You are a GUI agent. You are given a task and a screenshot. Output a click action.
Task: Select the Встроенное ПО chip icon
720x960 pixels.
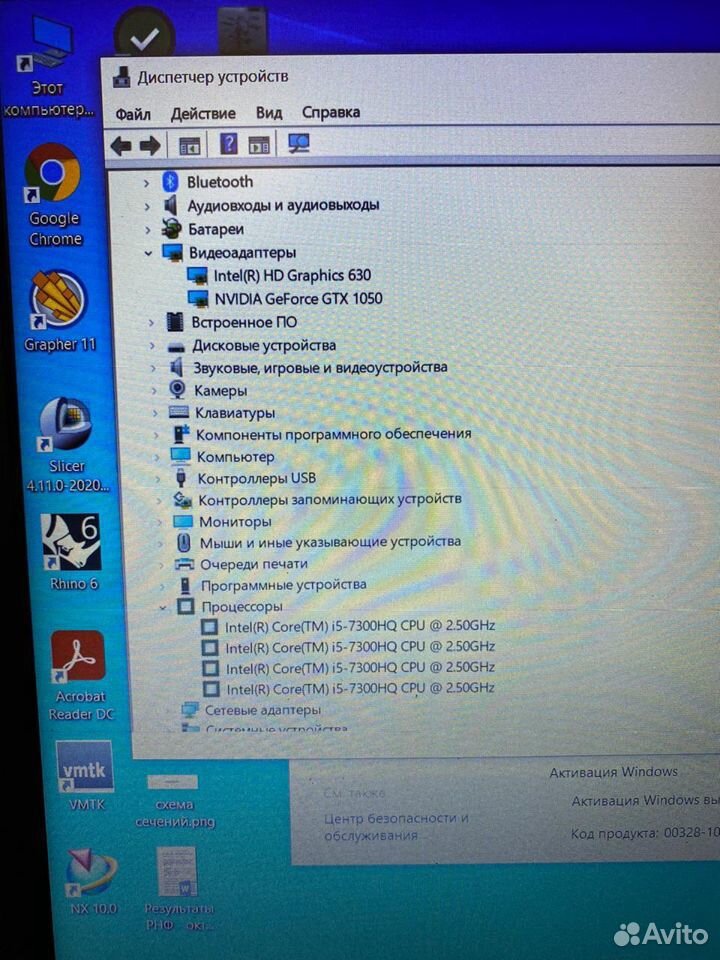(175, 322)
